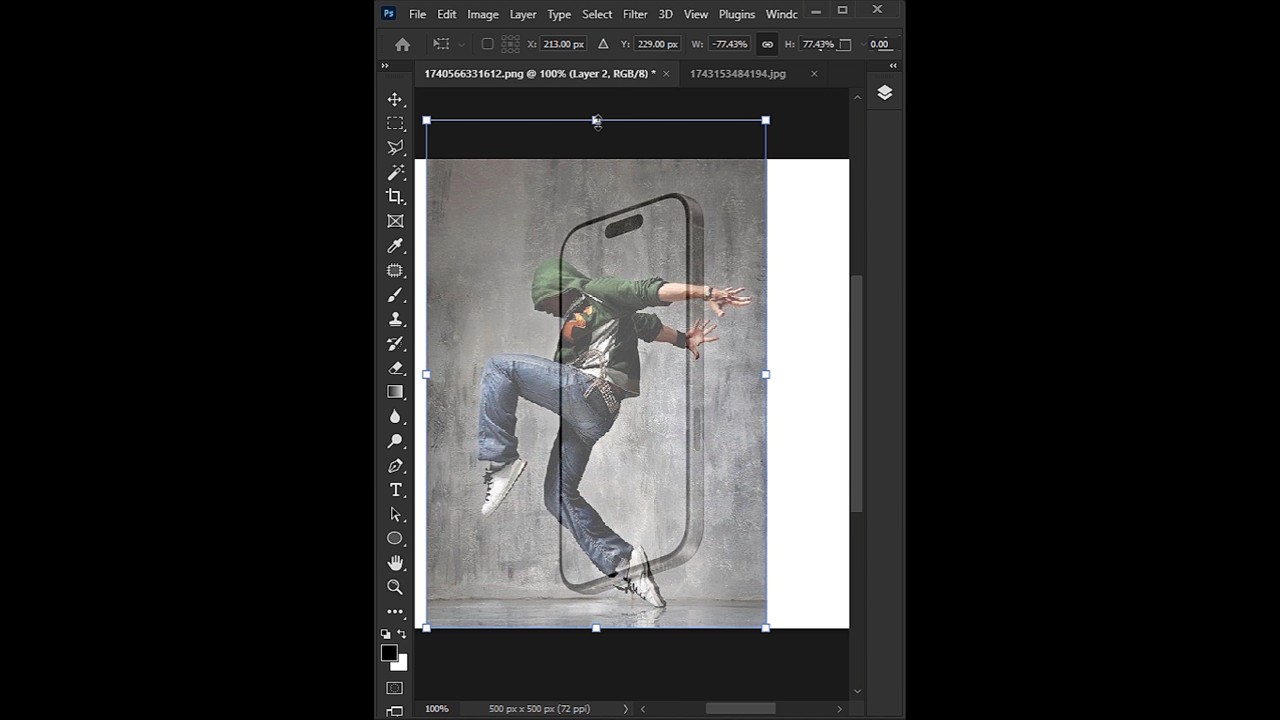This screenshot has height=720, width=1280.
Task: Click the reference point location grid
Action: [510, 44]
